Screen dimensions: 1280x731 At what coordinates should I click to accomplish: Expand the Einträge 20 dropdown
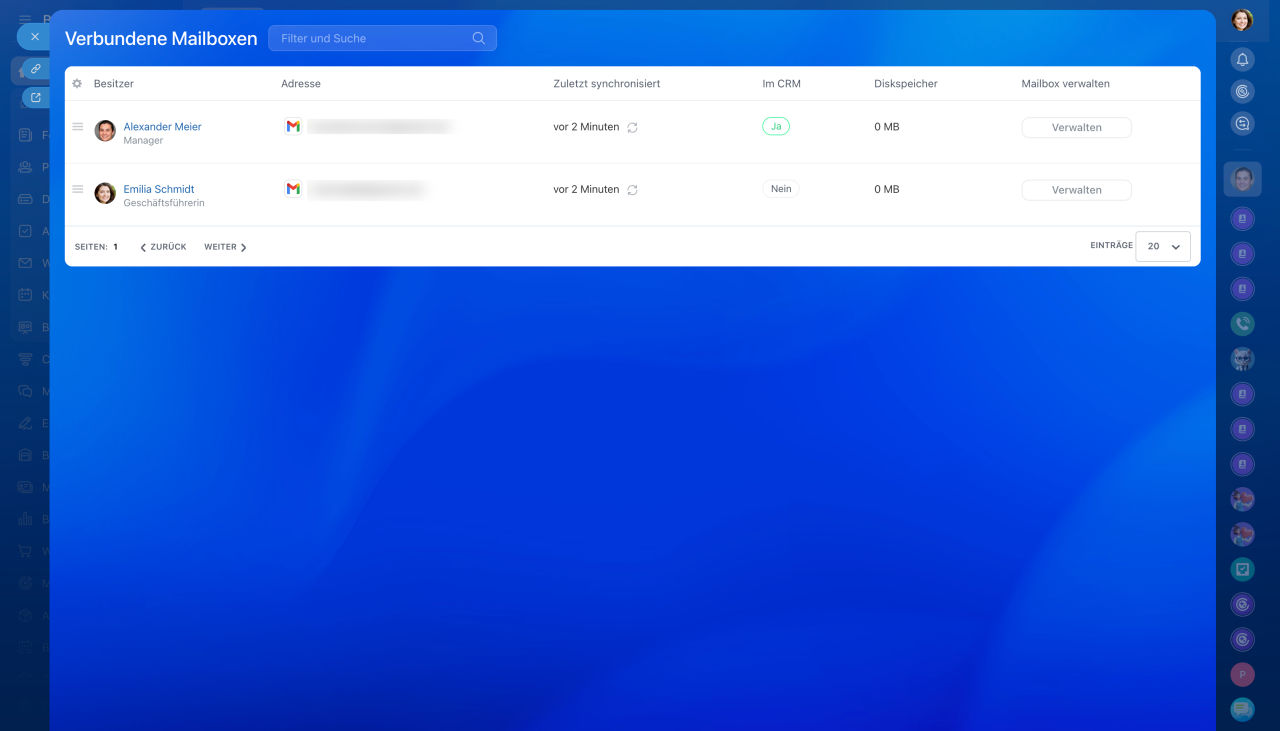coord(1163,246)
